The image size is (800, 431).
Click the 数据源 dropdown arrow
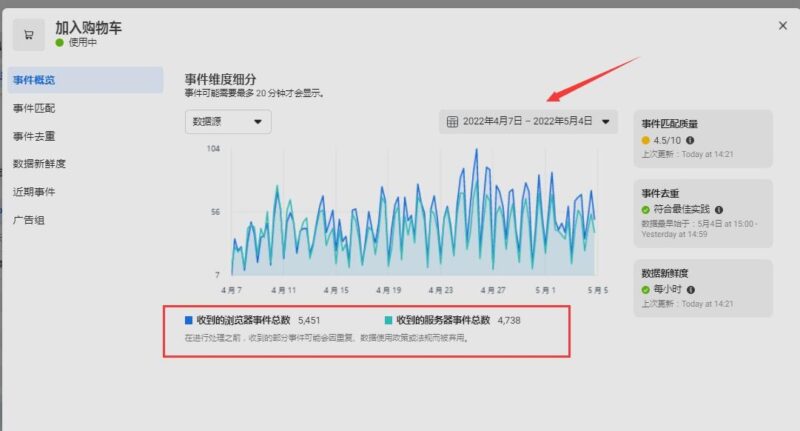(x=258, y=121)
